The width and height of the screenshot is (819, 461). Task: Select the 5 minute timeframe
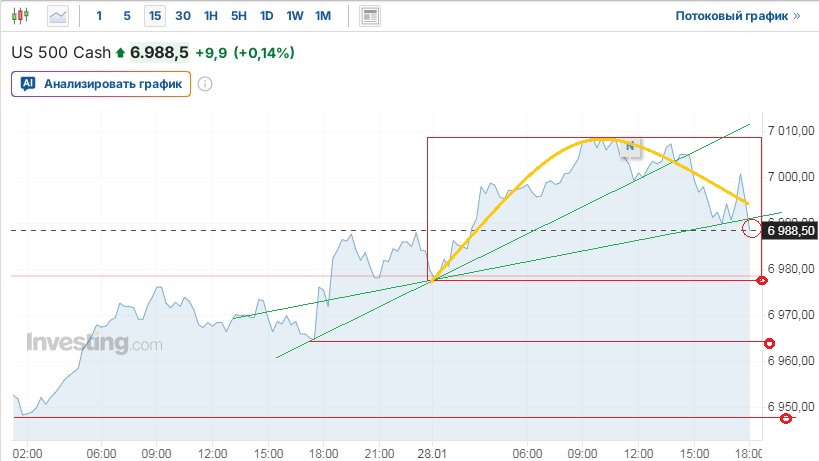click(x=126, y=16)
